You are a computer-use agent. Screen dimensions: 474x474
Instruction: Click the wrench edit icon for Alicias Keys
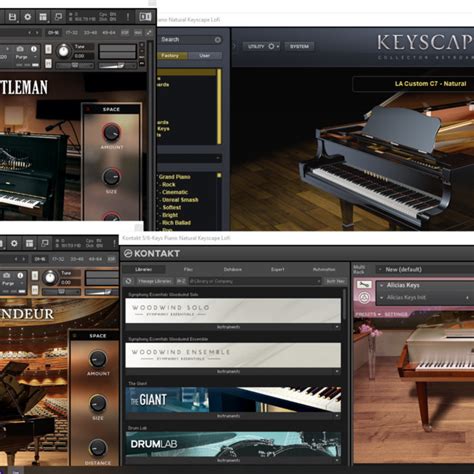(364, 285)
